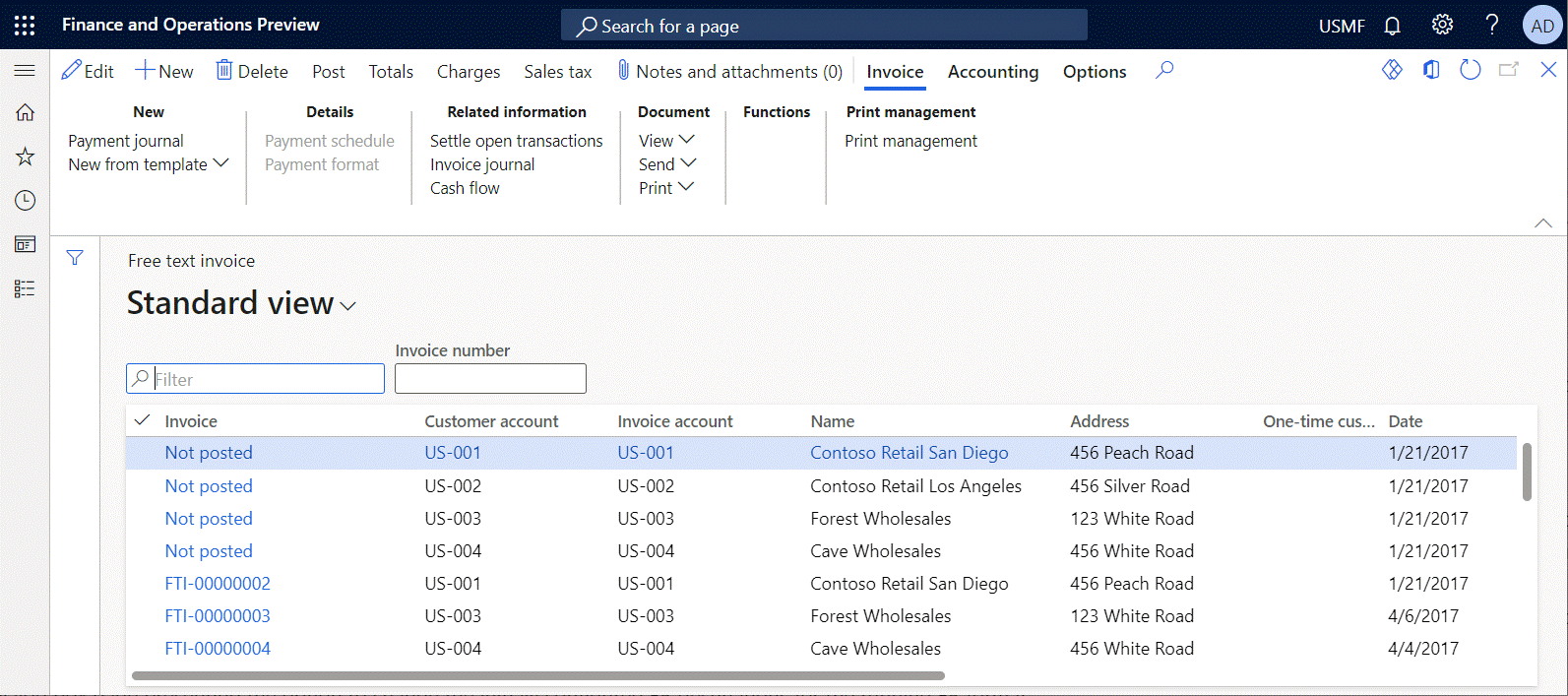Expand the hamburger navigation pane
Screen dimensions: 1568x696
25,70
